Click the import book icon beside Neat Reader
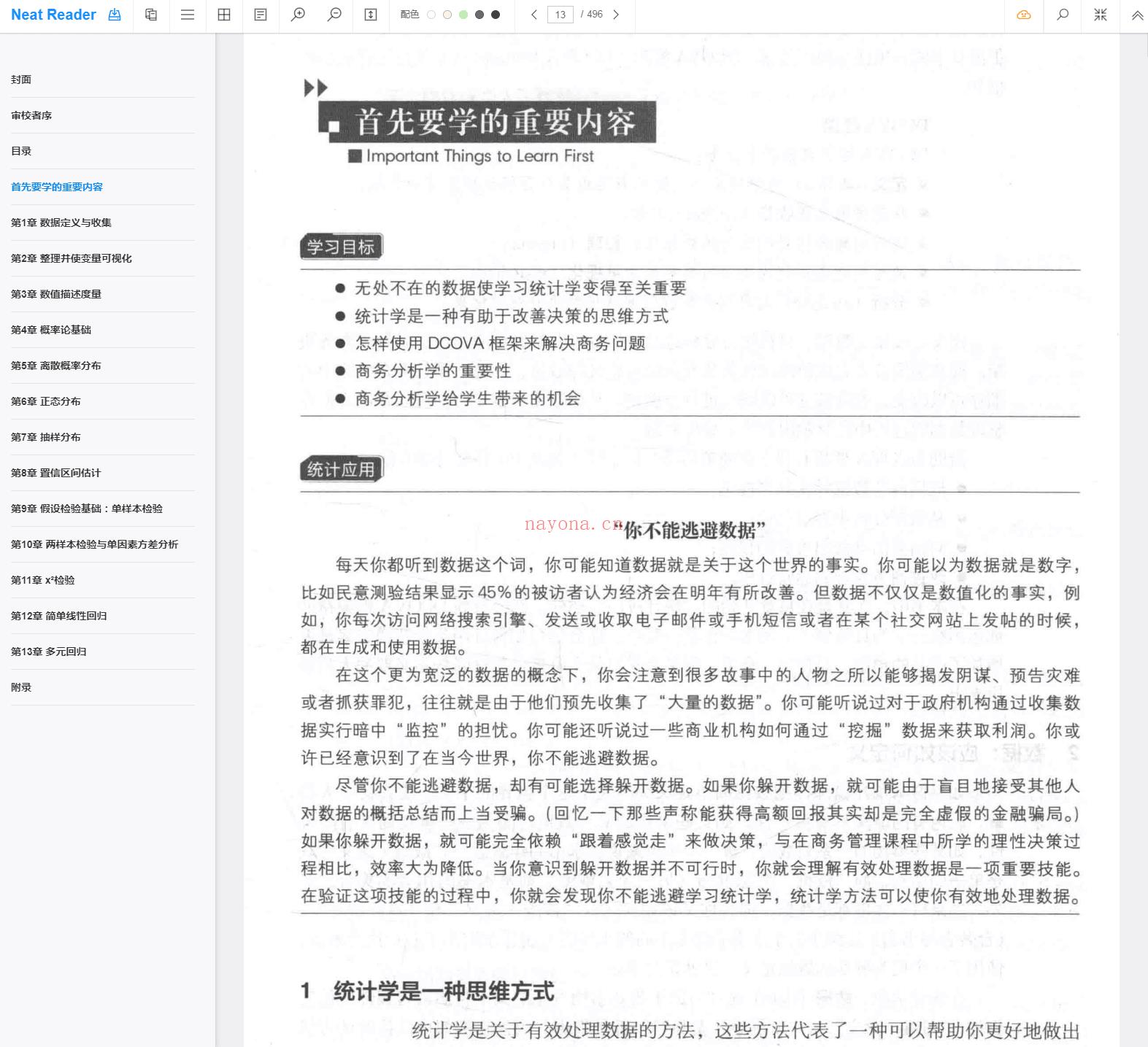Screen dimensions: 1148x1047 pyautogui.click(x=115, y=15)
